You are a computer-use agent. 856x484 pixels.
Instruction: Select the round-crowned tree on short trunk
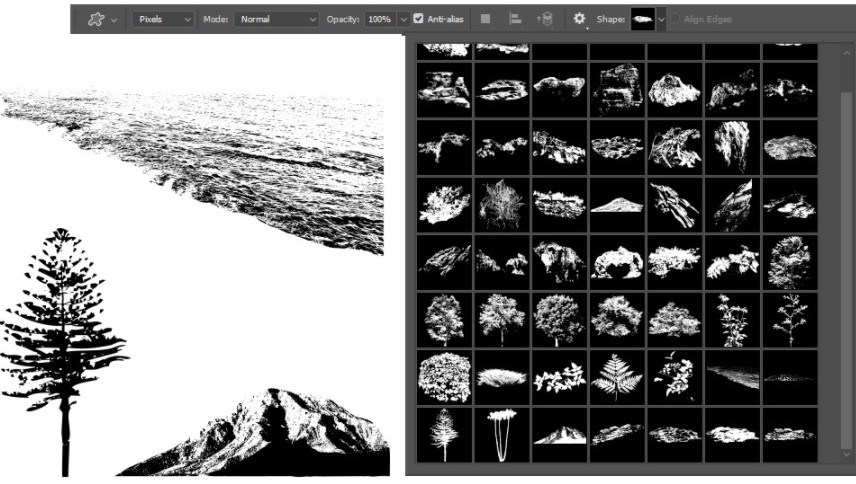tap(560, 320)
